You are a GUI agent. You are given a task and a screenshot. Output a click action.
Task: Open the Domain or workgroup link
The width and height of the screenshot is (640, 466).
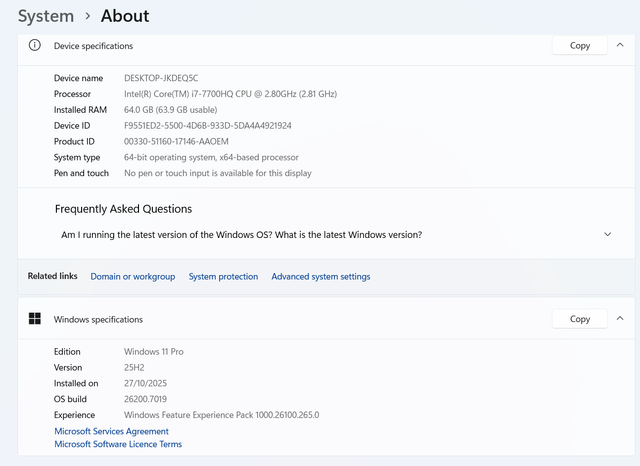tap(132, 277)
